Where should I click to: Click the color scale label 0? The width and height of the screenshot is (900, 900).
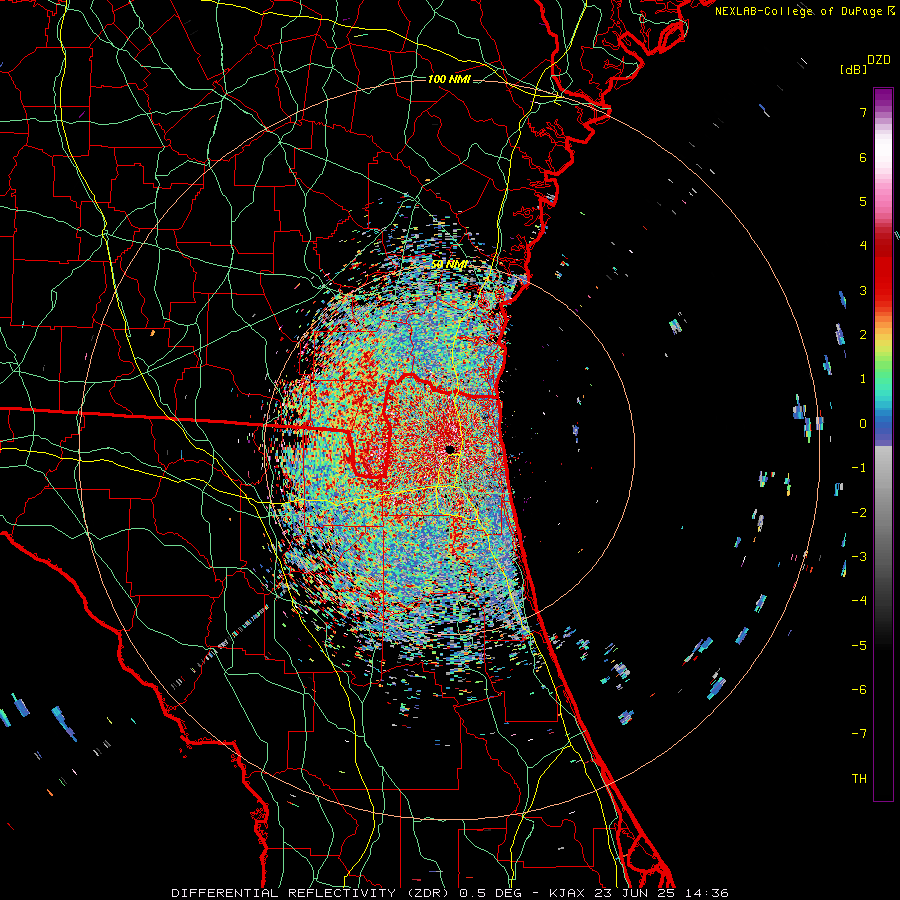(x=863, y=424)
